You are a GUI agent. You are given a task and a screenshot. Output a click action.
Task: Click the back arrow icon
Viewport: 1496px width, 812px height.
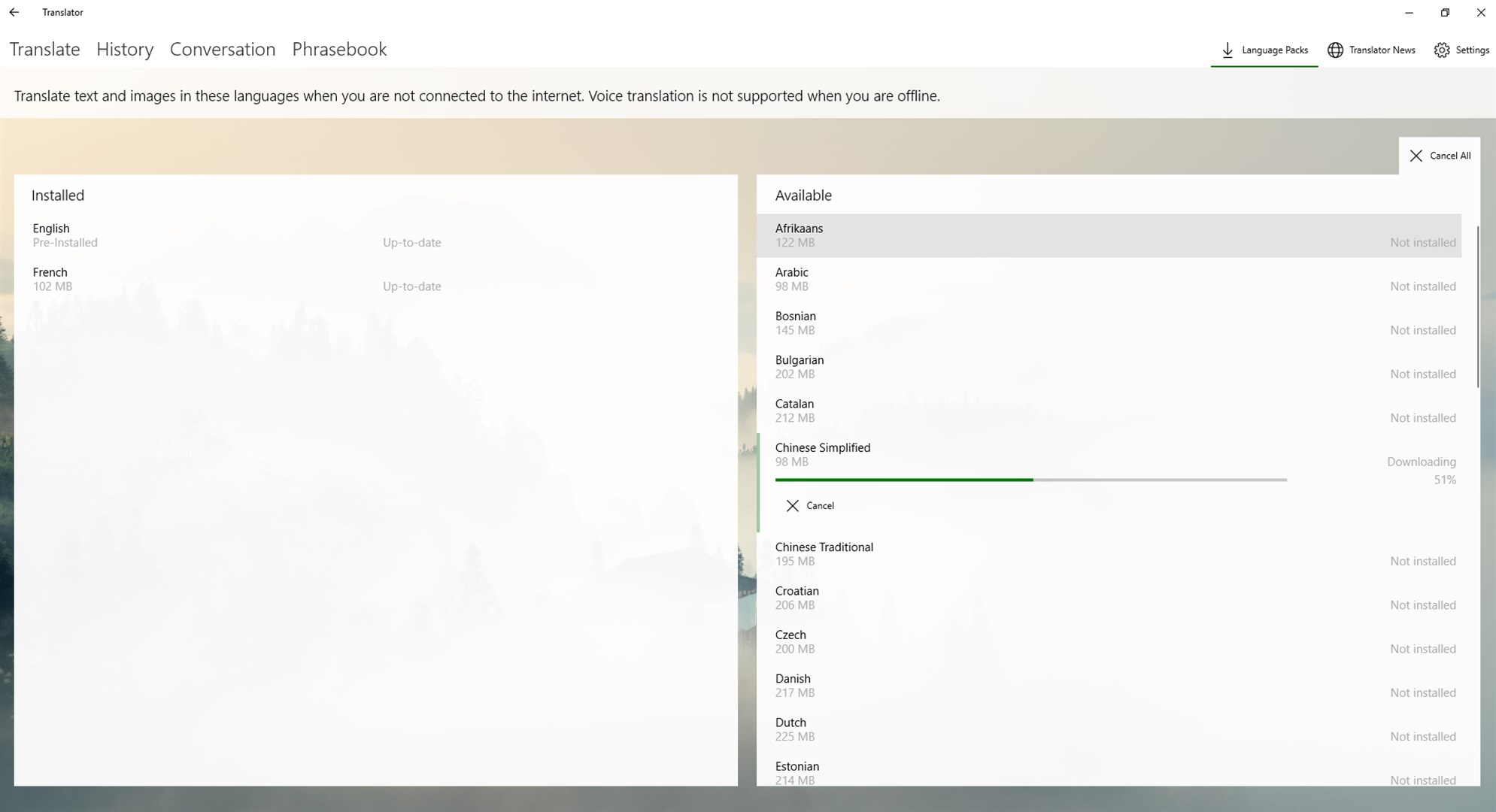14,12
